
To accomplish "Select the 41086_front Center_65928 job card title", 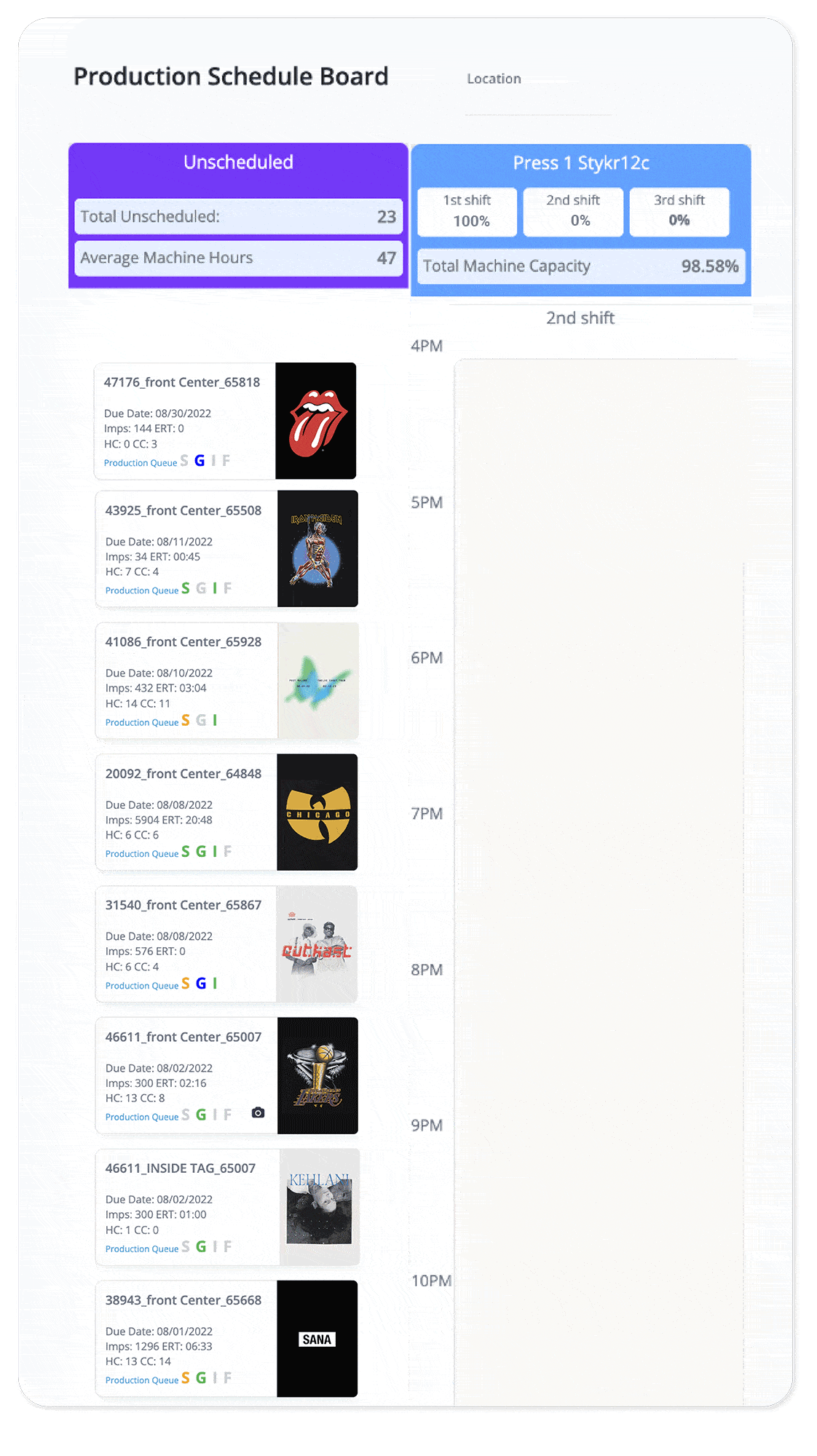I will (x=183, y=642).
